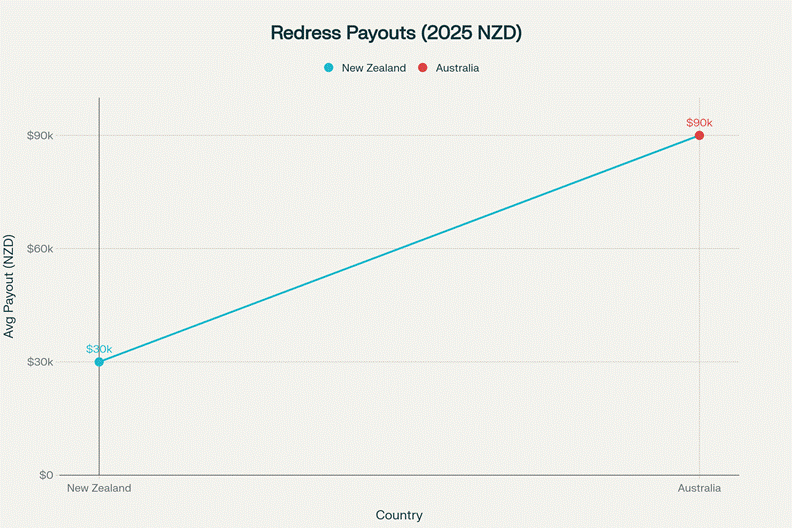Click the teal $30k data point label
792x528 pixels.
tap(99, 349)
